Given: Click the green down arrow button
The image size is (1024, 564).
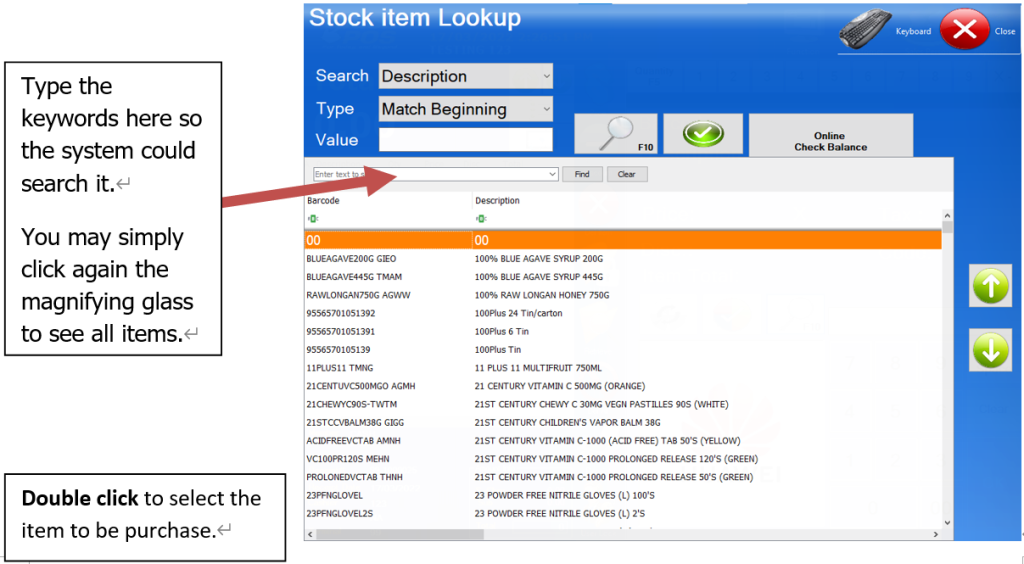Looking at the screenshot, I should (x=990, y=352).
